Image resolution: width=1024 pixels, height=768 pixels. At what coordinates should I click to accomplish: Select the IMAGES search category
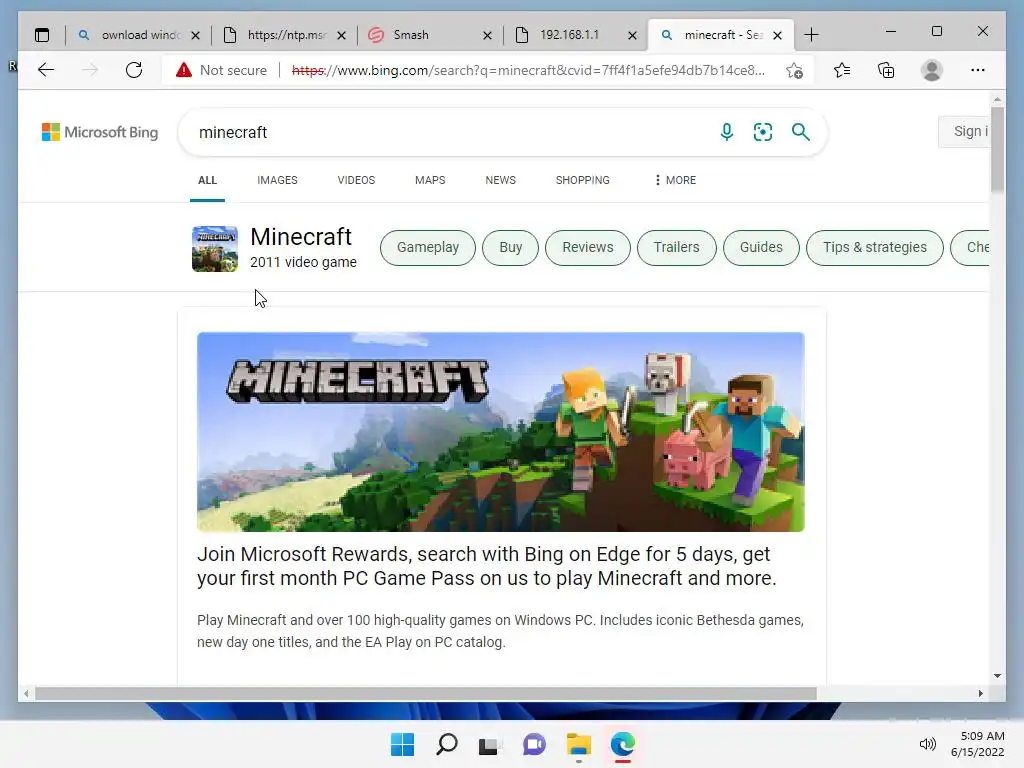pos(277,180)
